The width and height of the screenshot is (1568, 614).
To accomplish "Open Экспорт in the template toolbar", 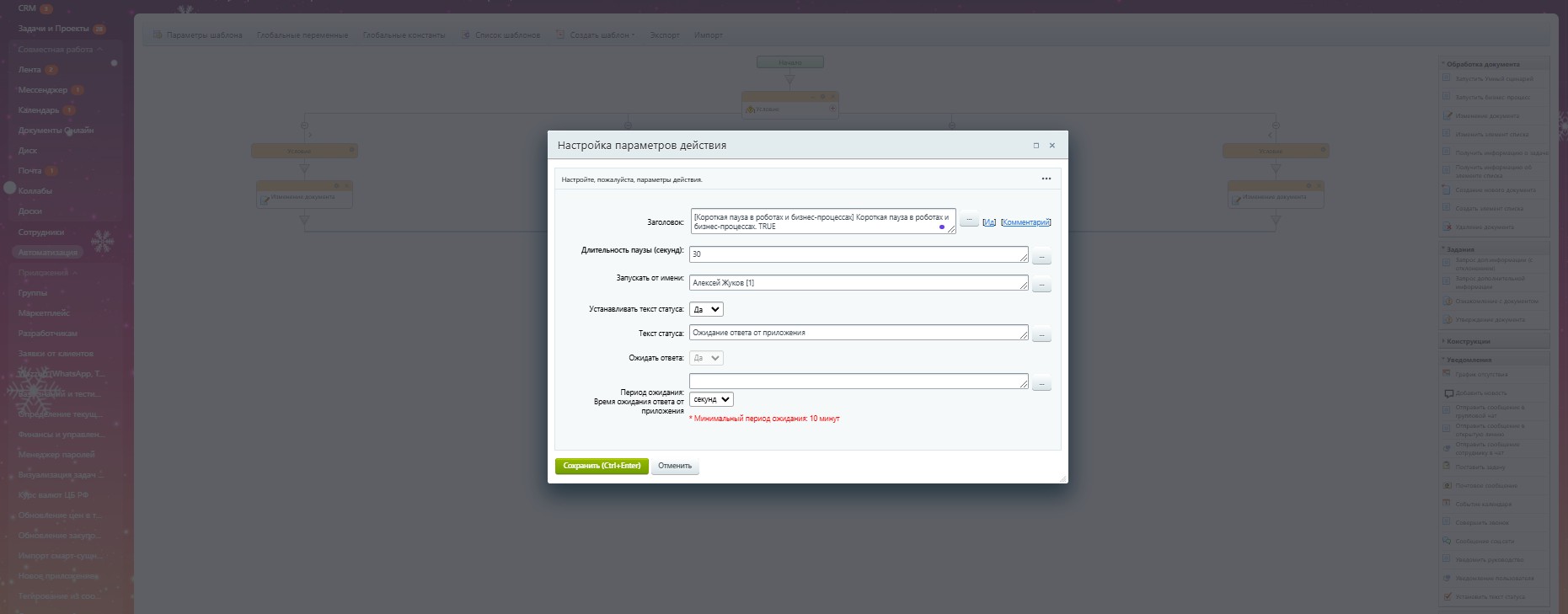I will pyautogui.click(x=665, y=35).
